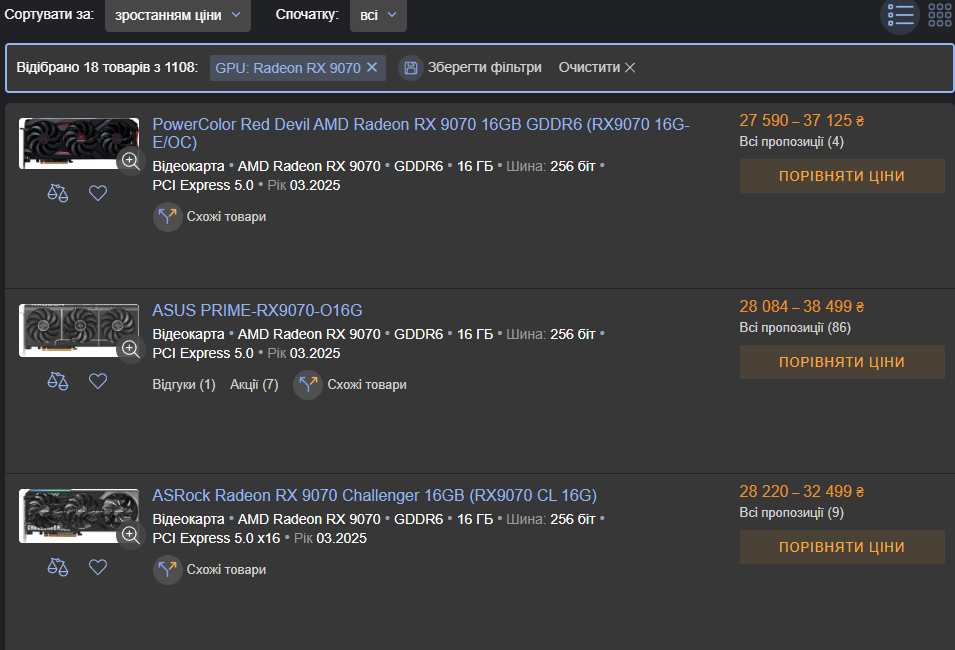Screen dimensions: 955x650
Task: Click the Відібрано 18 товарів з 1108 text
Action: [107, 68]
